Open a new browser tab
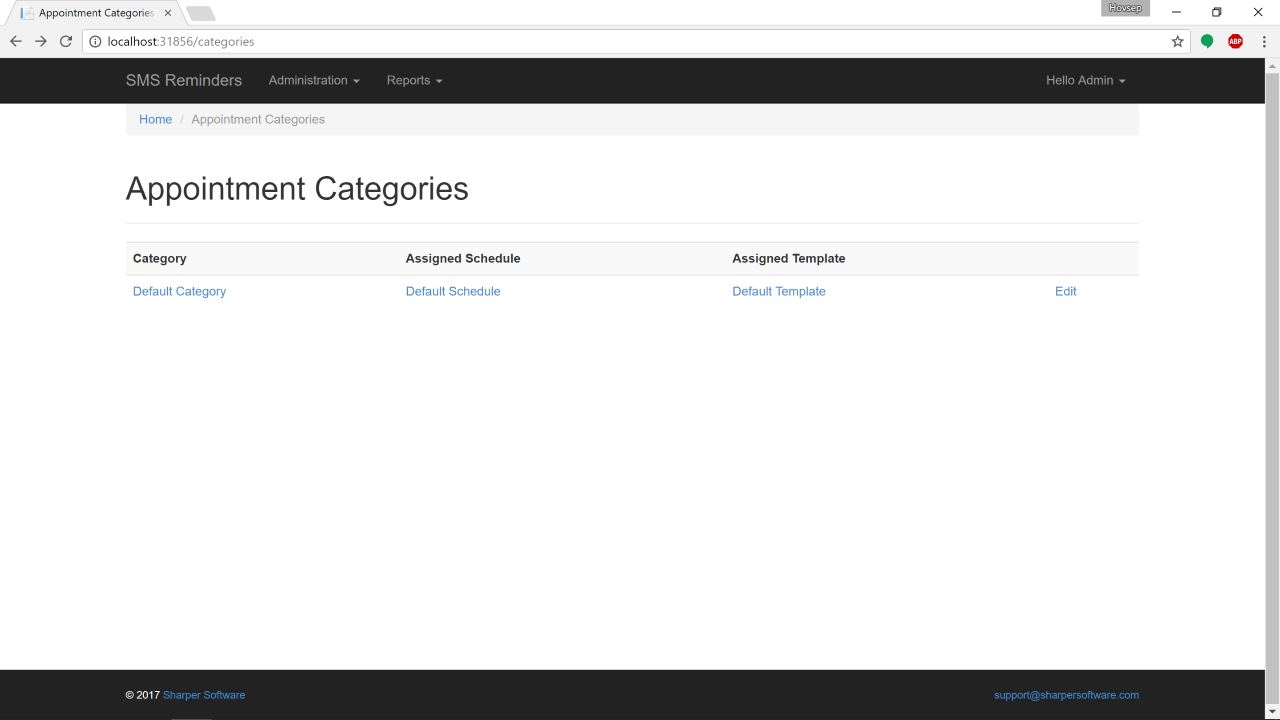 pyautogui.click(x=200, y=13)
